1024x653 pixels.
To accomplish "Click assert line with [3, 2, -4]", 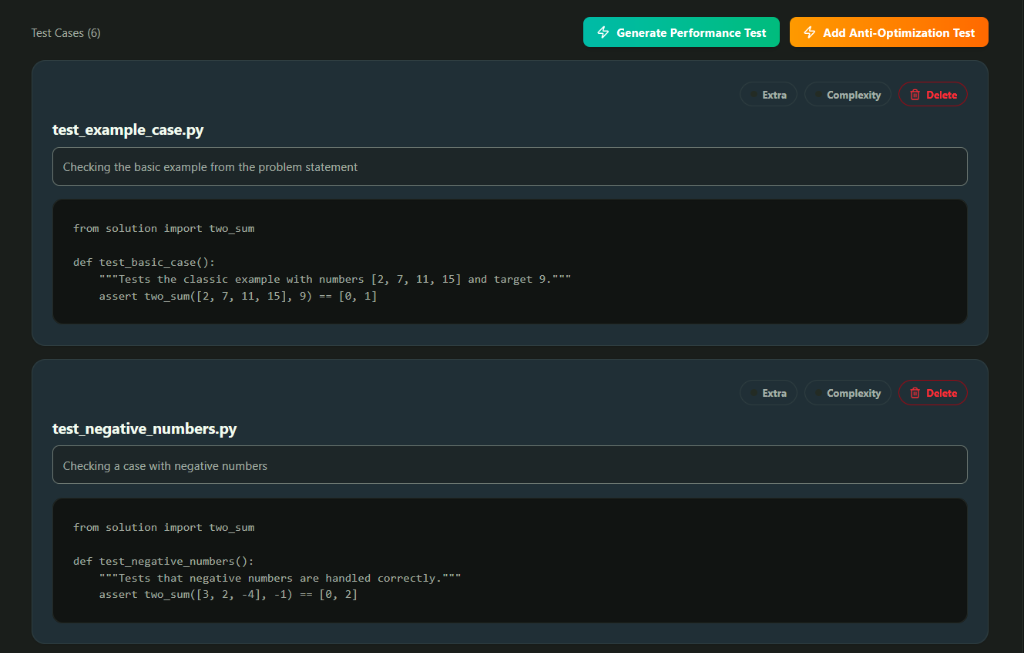I will [x=228, y=595].
